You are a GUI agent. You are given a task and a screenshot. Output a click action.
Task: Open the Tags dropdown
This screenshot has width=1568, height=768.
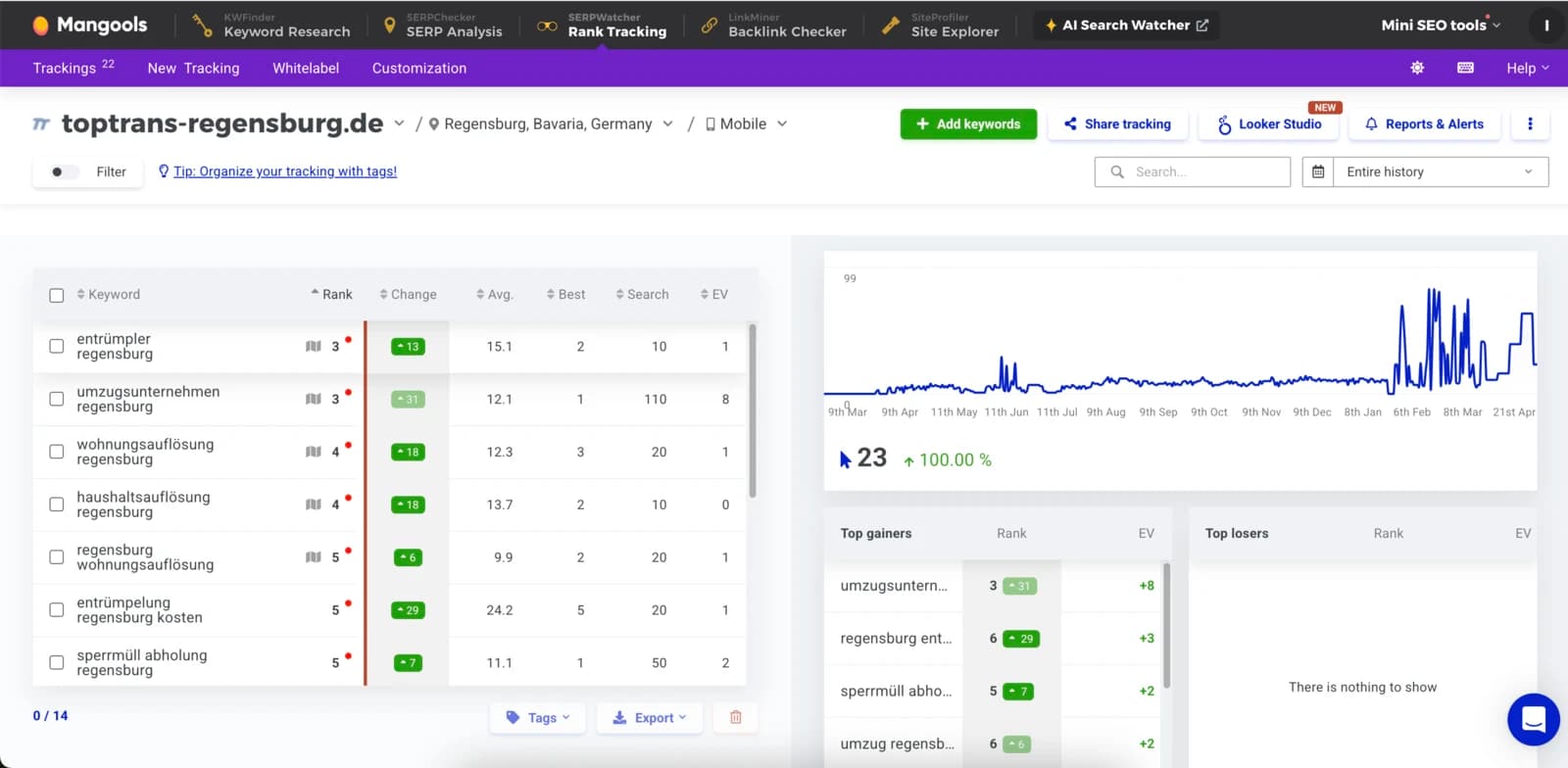[x=537, y=718]
